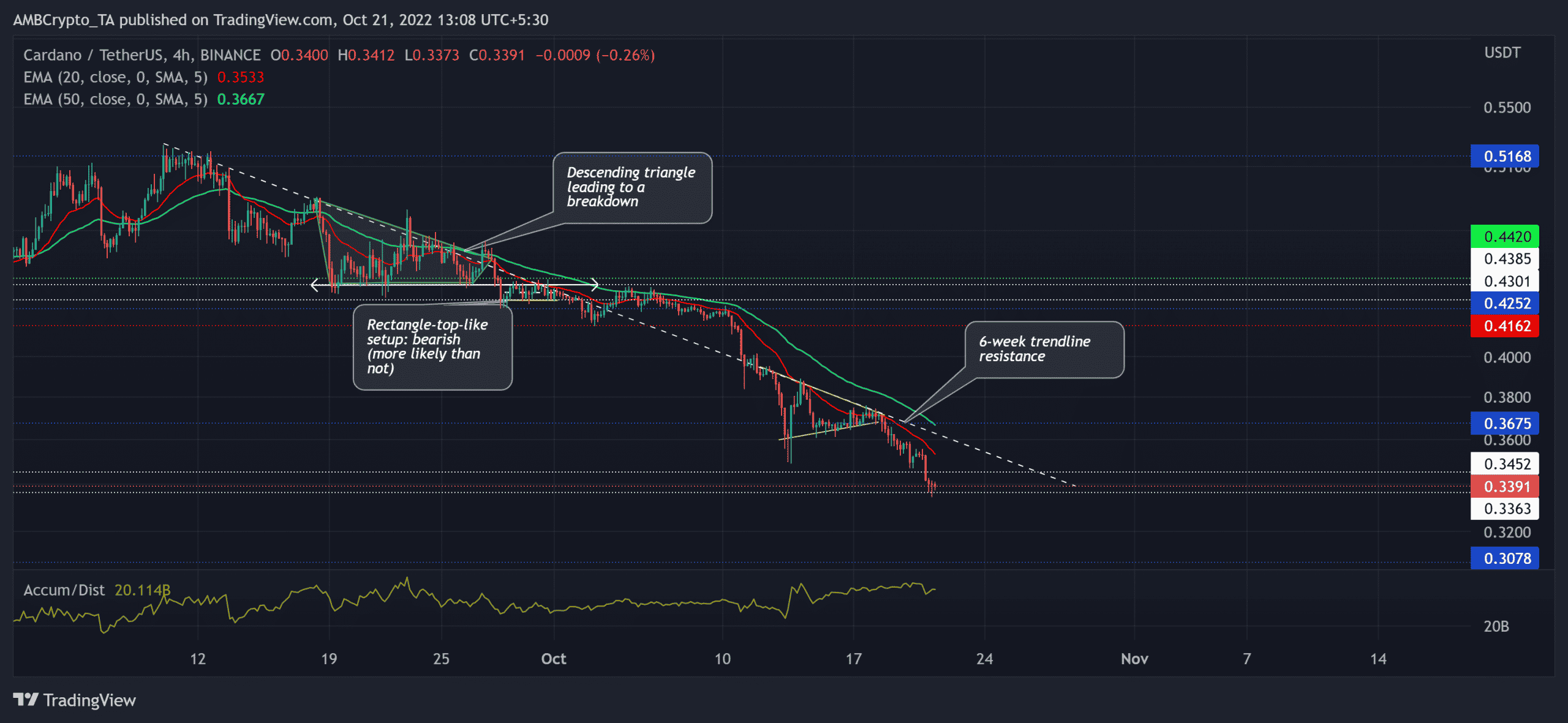
Task: Click the 19 date axis label
Action: click(x=329, y=659)
